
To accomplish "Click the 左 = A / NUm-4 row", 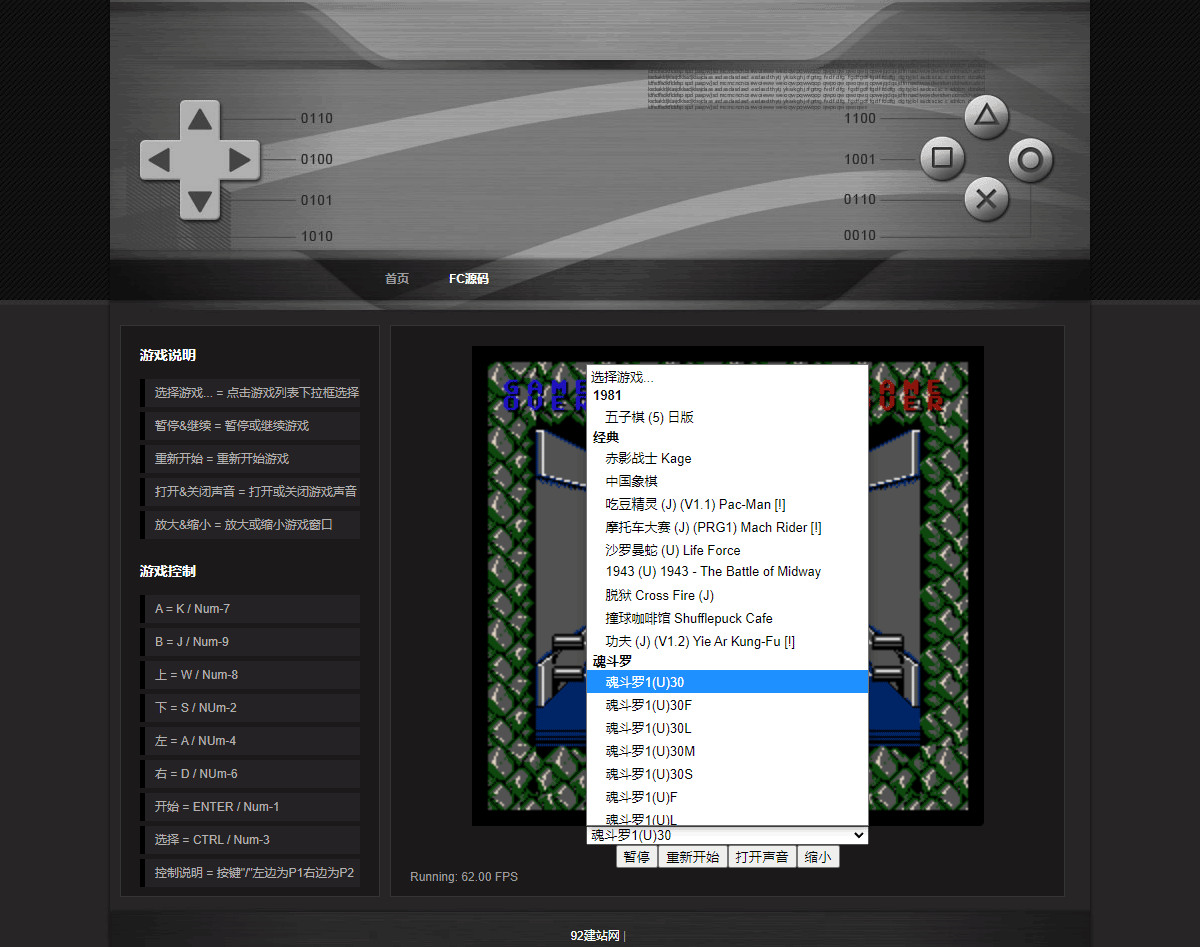I will (250, 741).
